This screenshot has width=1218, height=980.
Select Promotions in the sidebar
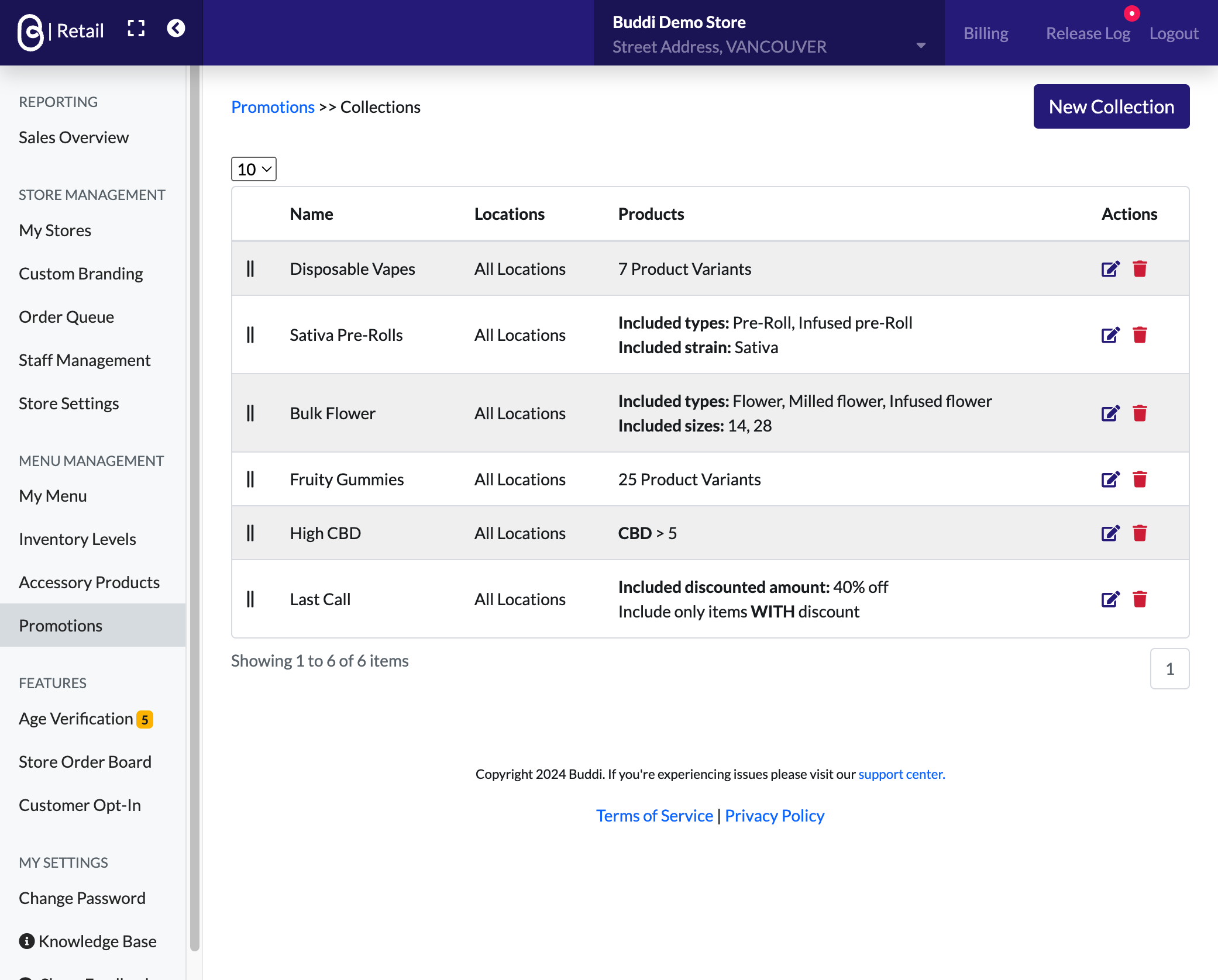(93, 626)
